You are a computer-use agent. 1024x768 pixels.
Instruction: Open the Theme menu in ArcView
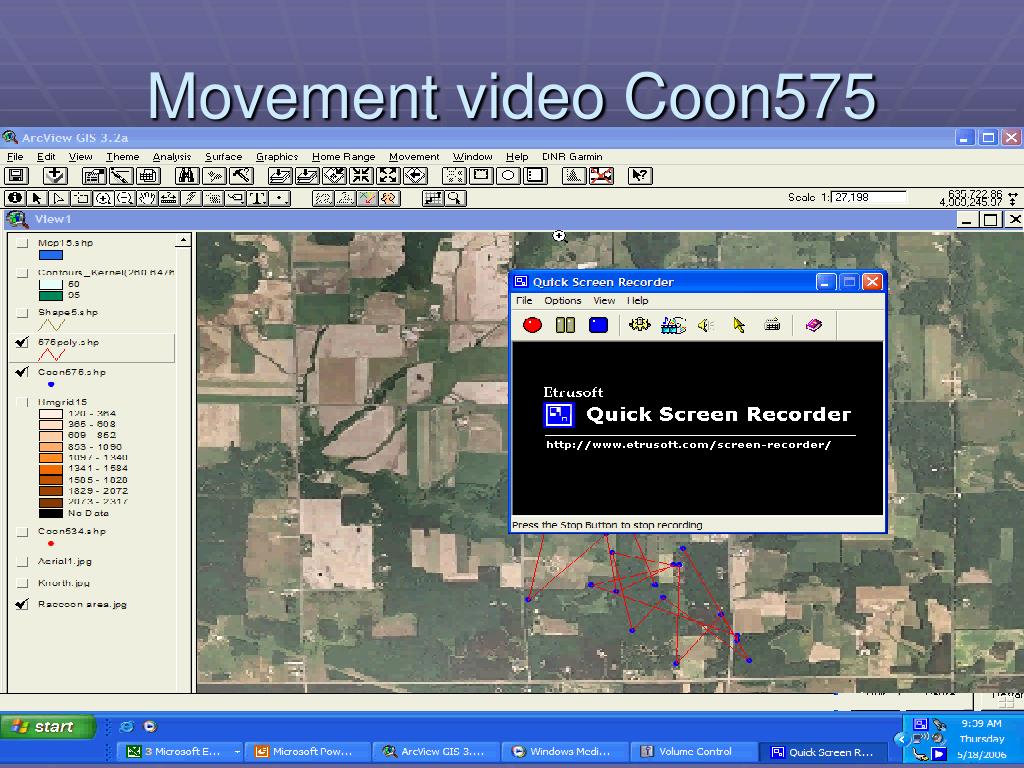(123, 157)
